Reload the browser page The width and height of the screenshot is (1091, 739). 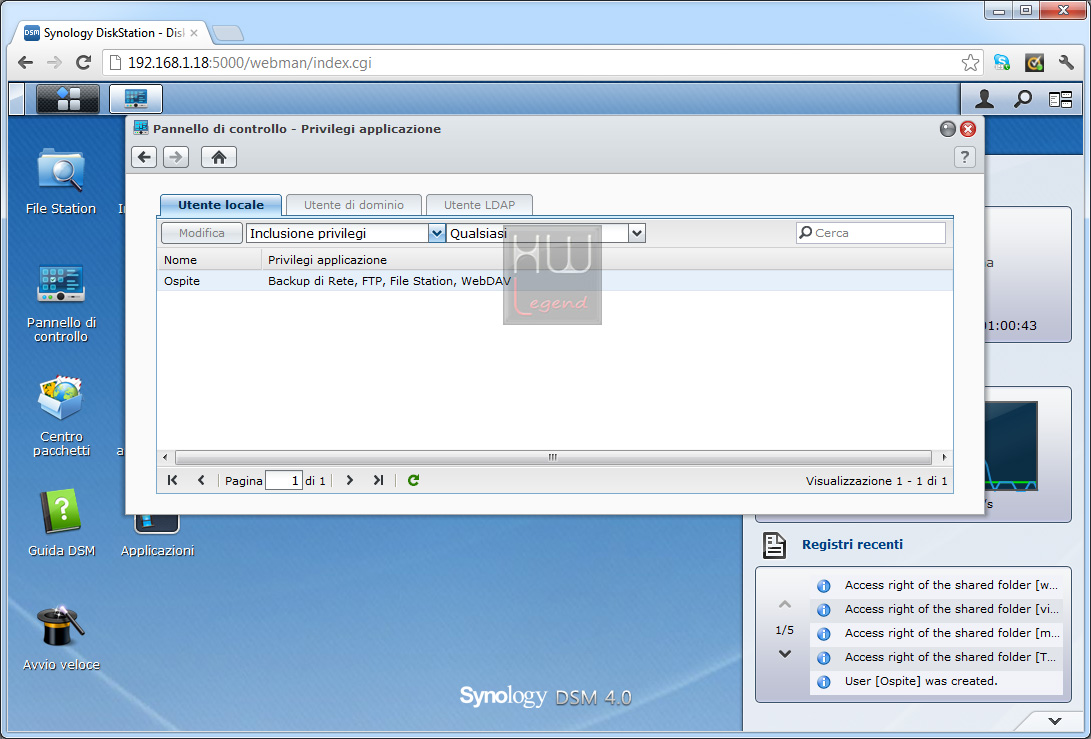83,63
